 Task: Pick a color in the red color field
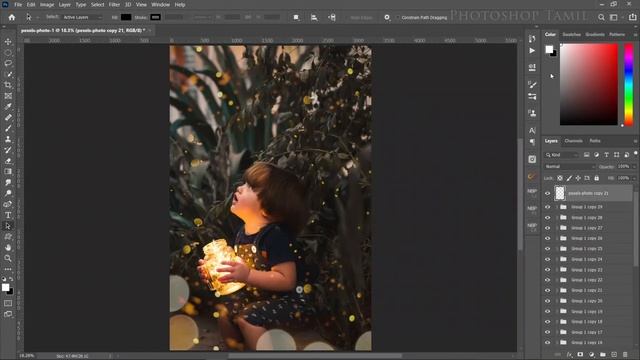(x=589, y=84)
